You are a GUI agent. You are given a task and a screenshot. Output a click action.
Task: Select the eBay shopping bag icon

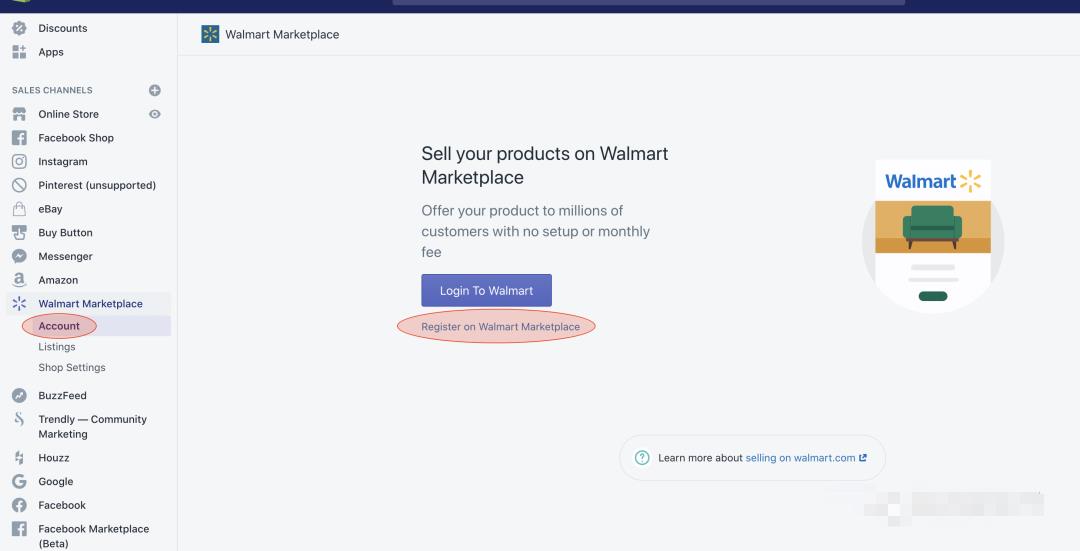(19, 209)
